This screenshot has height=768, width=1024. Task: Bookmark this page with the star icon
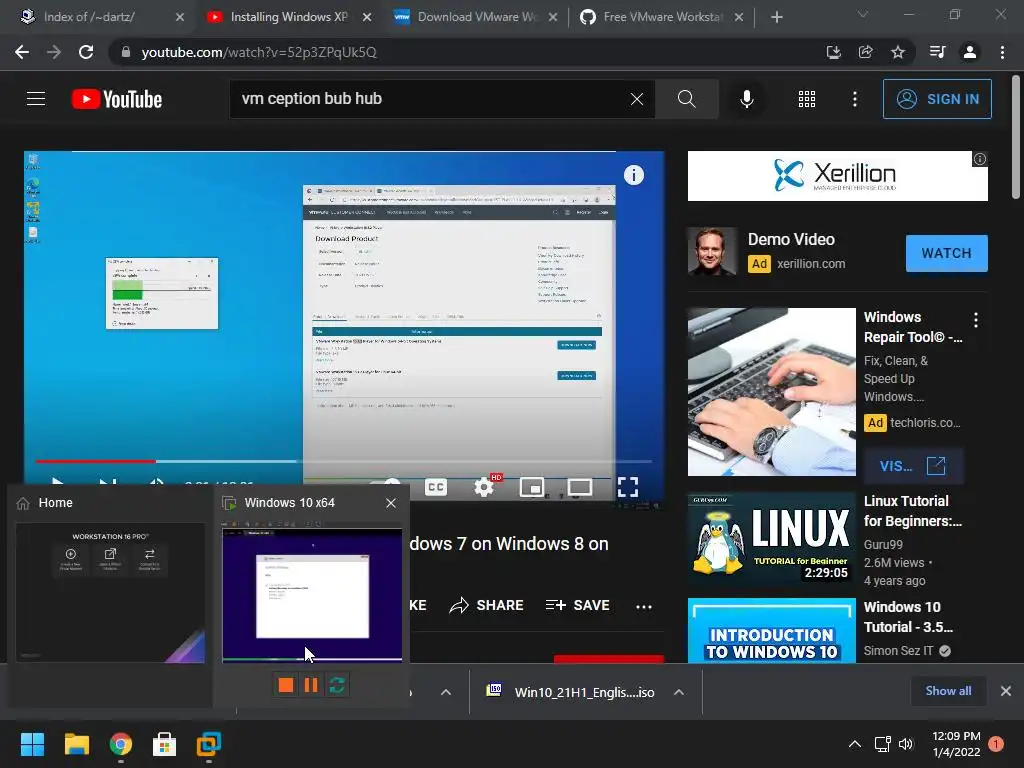tap(898, 52)
